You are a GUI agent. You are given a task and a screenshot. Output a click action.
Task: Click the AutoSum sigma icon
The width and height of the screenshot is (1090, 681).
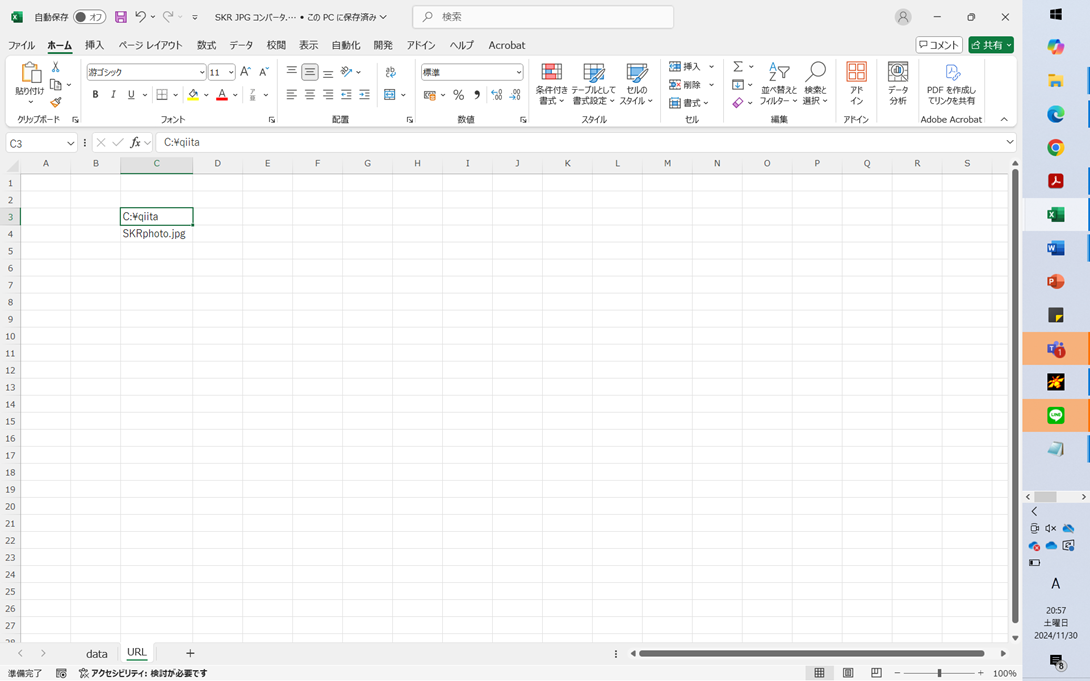click(x=738, y=67)
